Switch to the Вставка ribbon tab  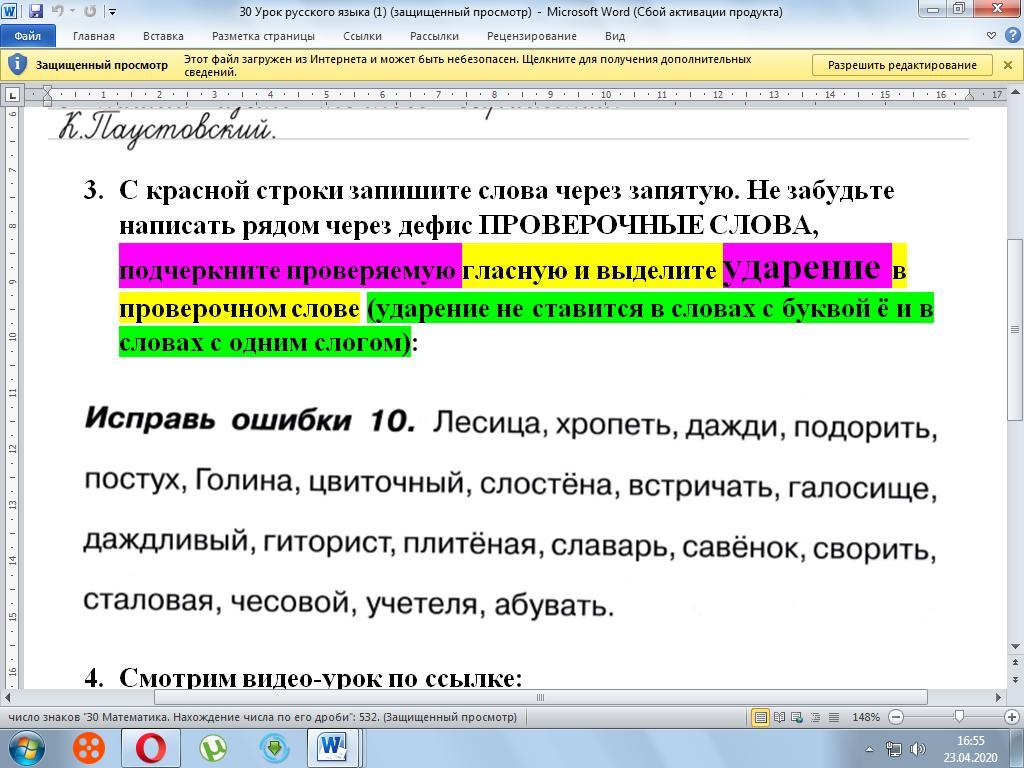[x=163, y=37]
